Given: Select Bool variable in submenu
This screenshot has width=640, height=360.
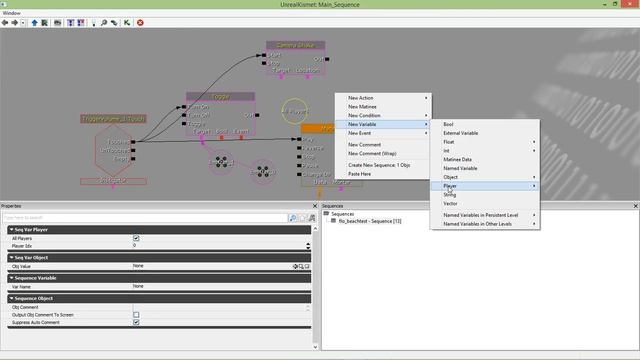Looking at the screenshot, I should (485, 124).
